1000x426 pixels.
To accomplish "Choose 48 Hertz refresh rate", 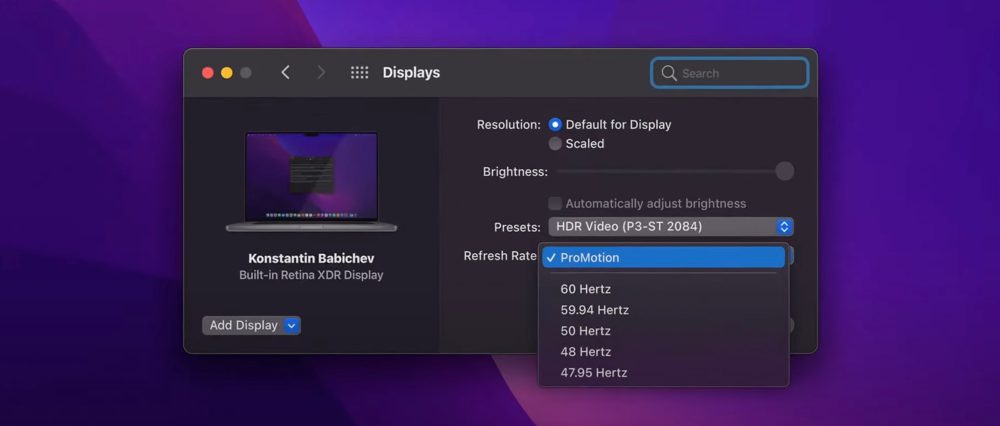I will (585, 352).
